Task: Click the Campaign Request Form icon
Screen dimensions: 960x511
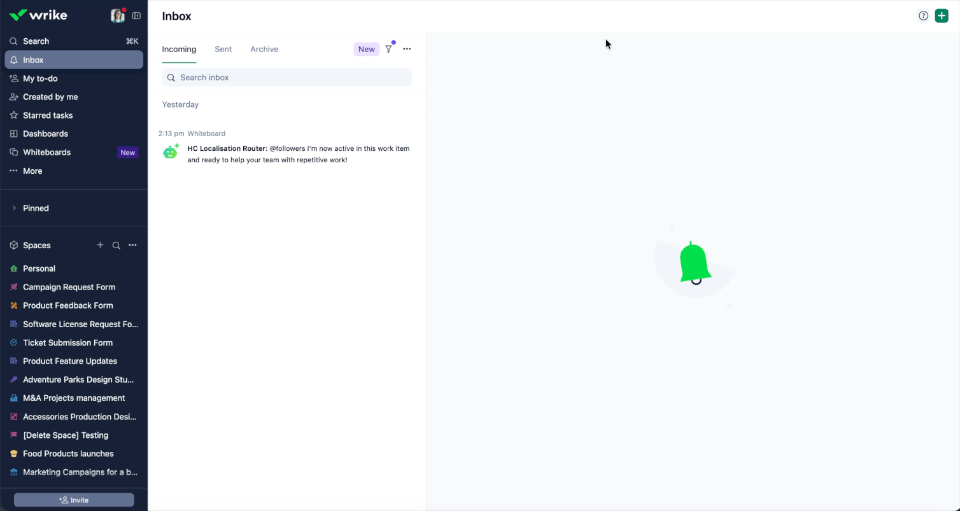Action: [x=14, y=287]
